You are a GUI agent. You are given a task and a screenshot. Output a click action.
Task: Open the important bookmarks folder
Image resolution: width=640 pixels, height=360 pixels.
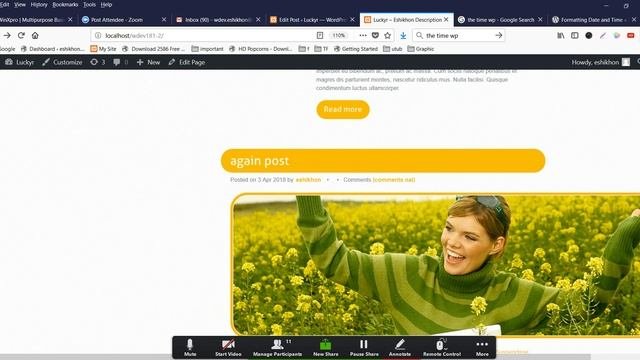pos(207,49)
